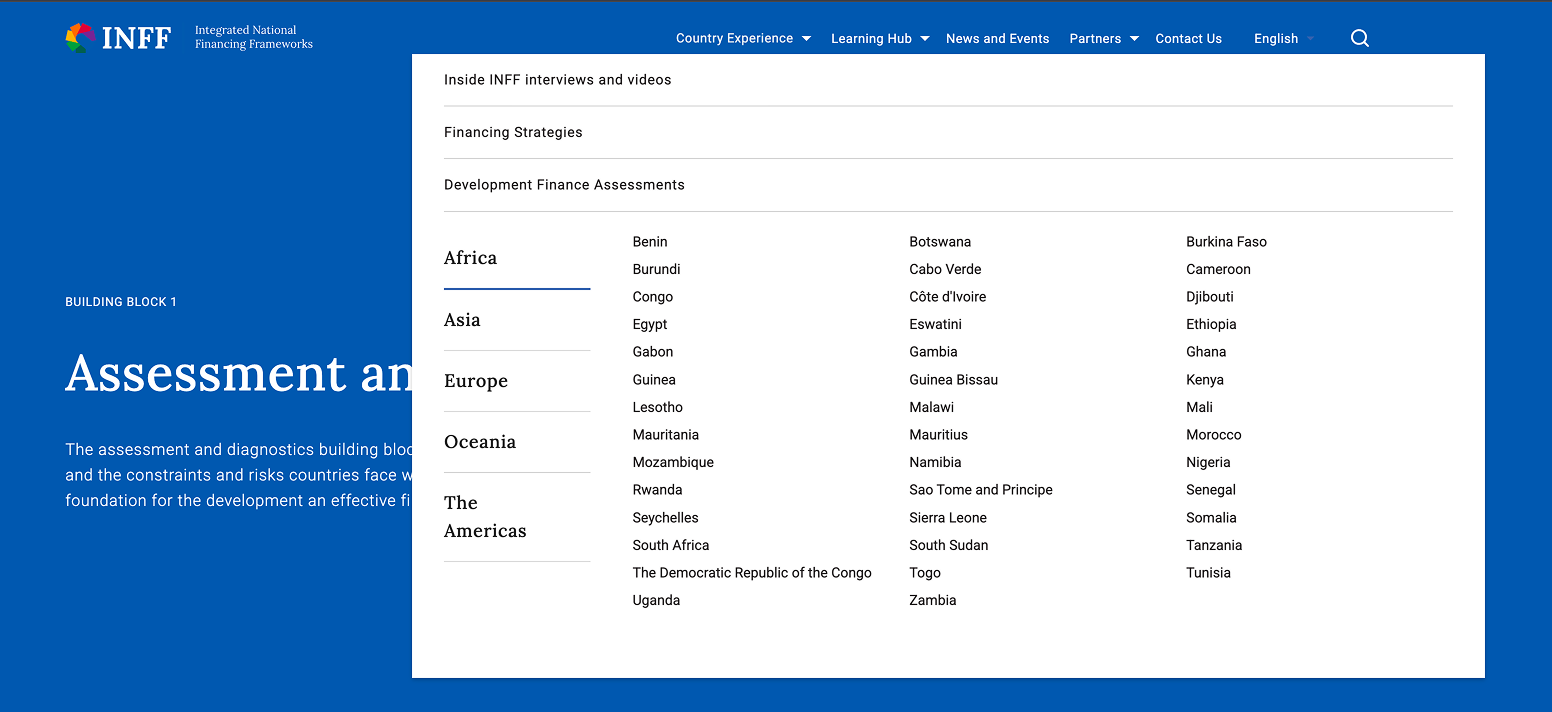The height and width of the screenshot is (712, 1552).
Task: Open The Democratic Republic of the Congo
Action: [x=752, y=573]
